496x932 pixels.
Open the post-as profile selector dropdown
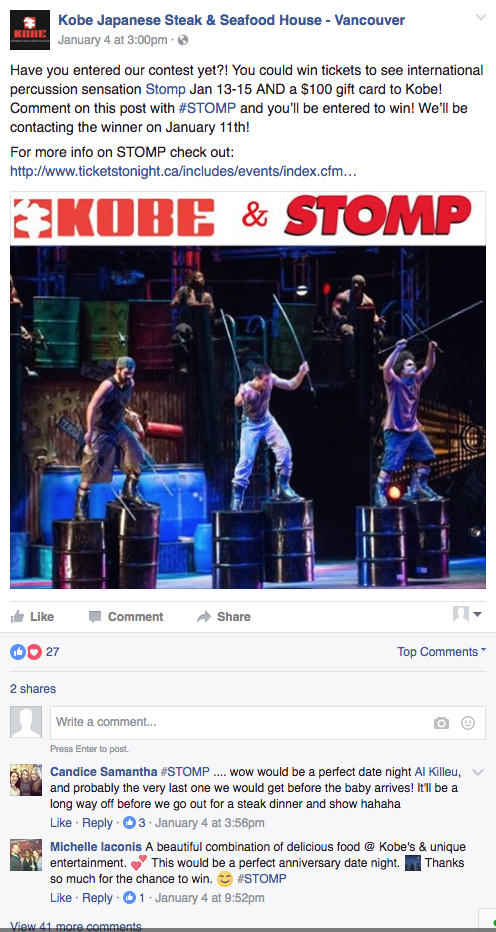(467, 614)
